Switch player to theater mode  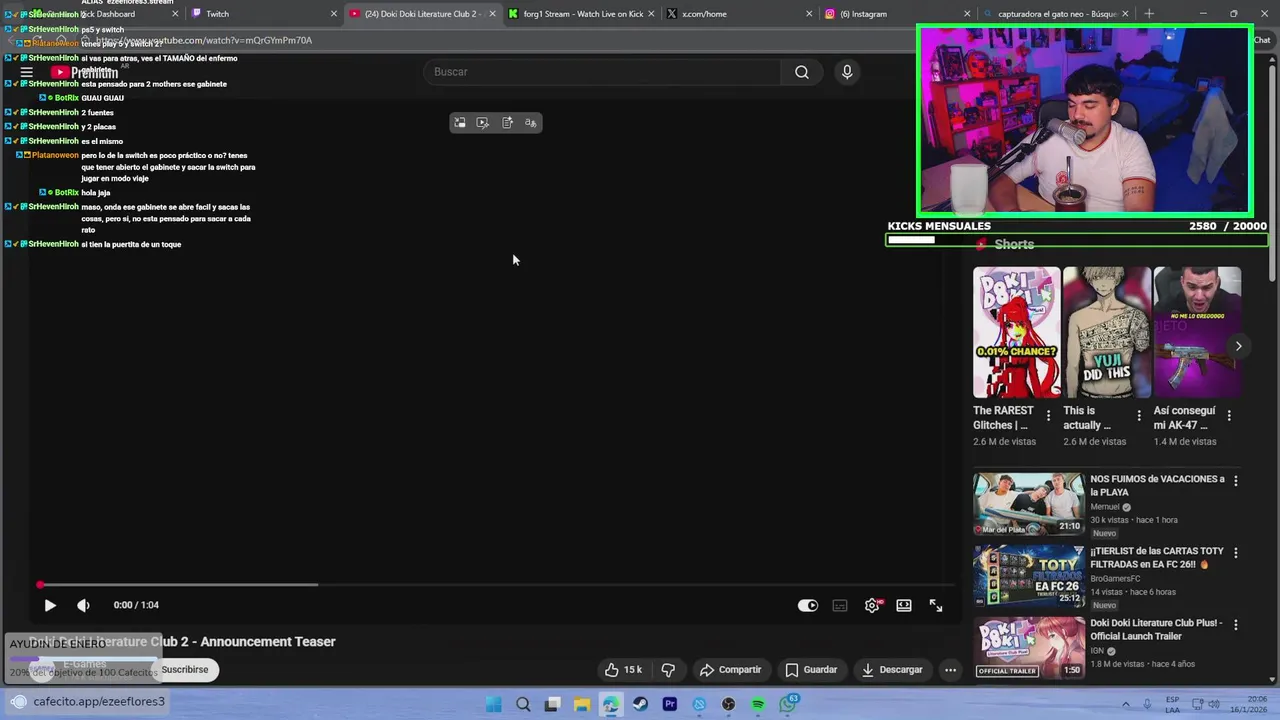click(x=904, y=605)
